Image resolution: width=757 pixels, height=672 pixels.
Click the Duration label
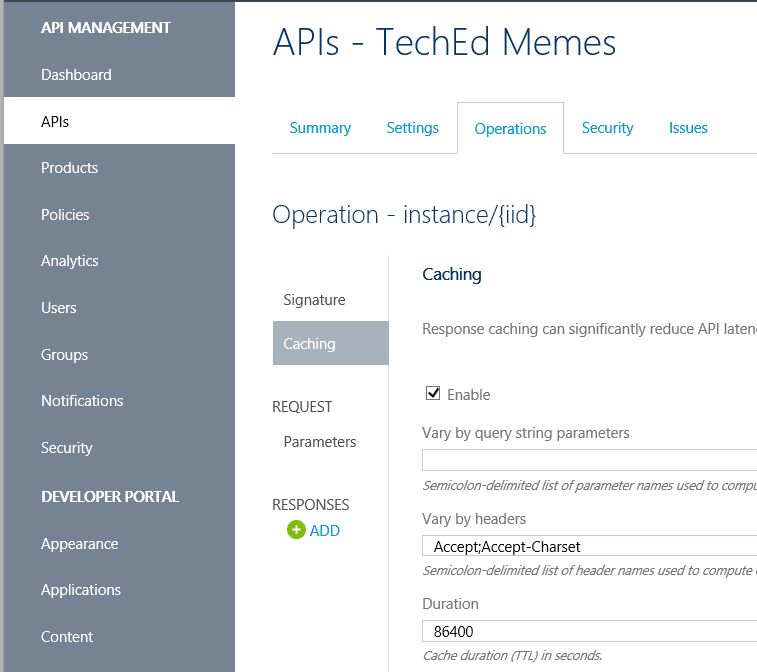pos(450,604)
